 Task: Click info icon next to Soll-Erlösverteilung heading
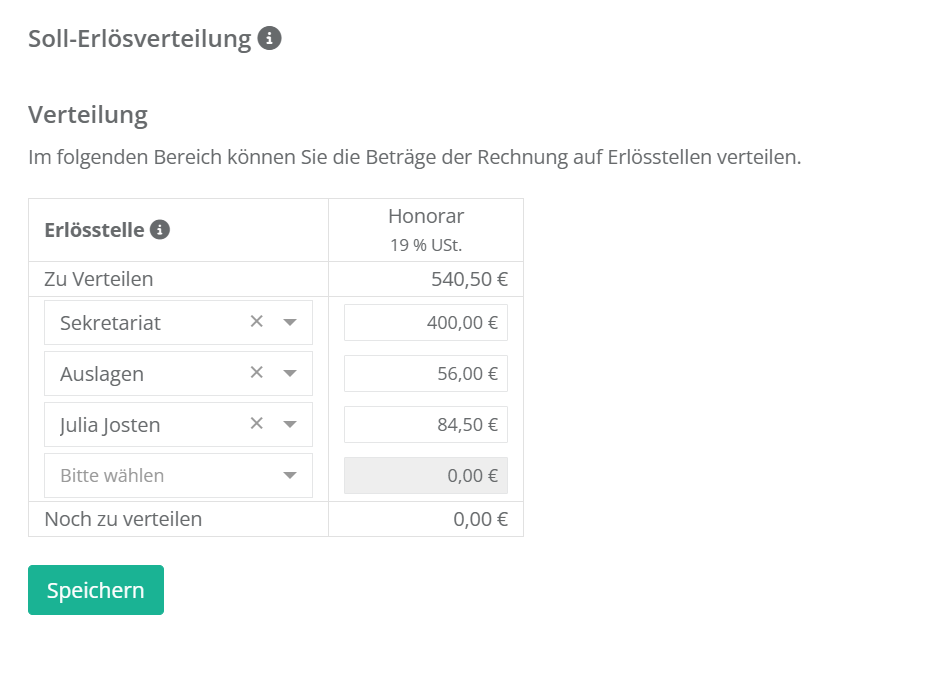[269, 39]
